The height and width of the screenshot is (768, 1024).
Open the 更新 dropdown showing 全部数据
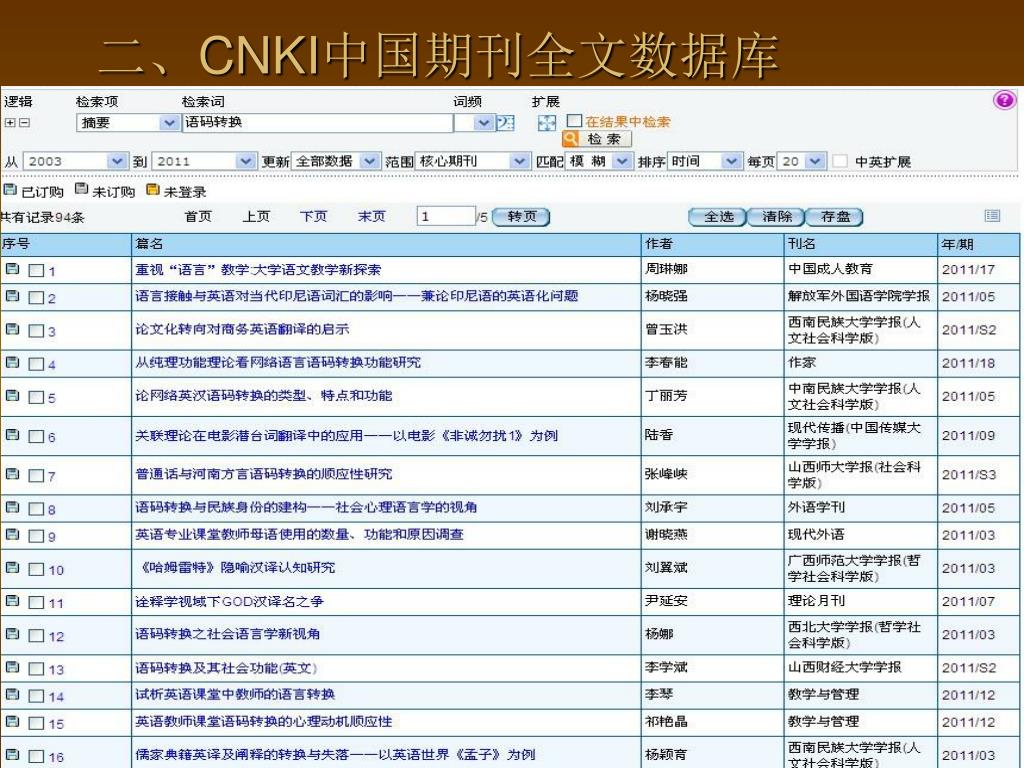coord(334,161)
